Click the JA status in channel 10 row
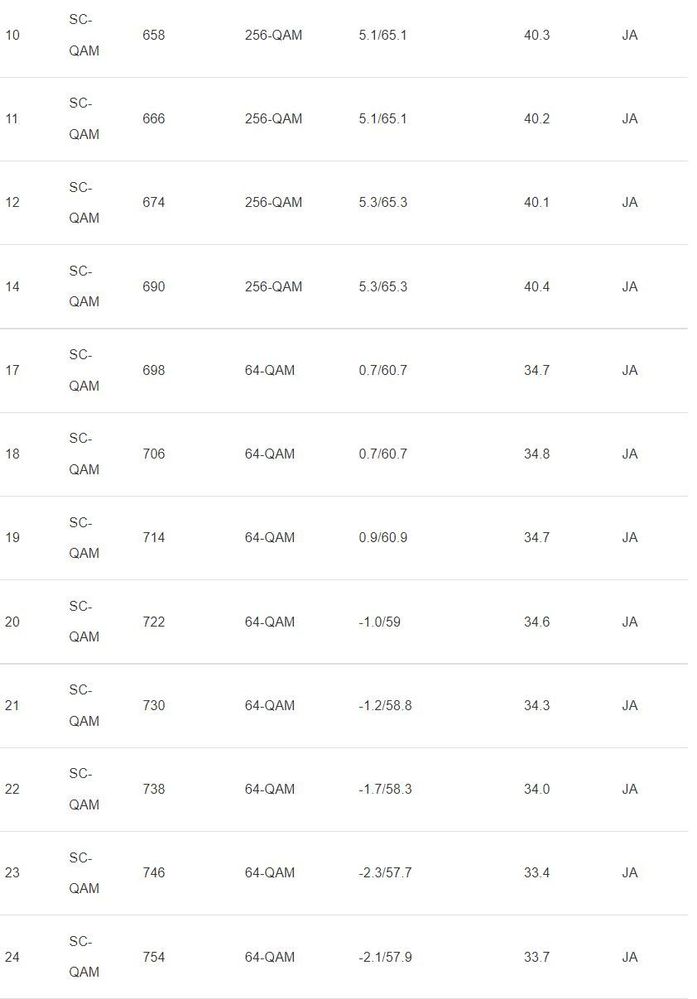The image size is (697, 999). click(x=630, y=35)
